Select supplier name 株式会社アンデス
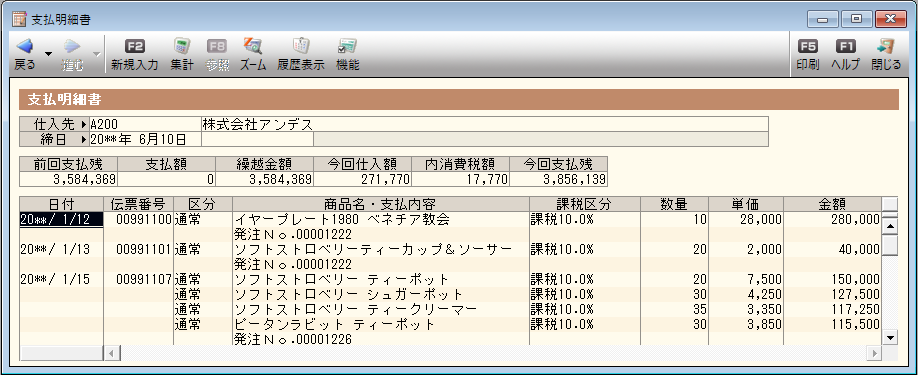The height and width of the screenshot is (375, 918). (258, 124)
